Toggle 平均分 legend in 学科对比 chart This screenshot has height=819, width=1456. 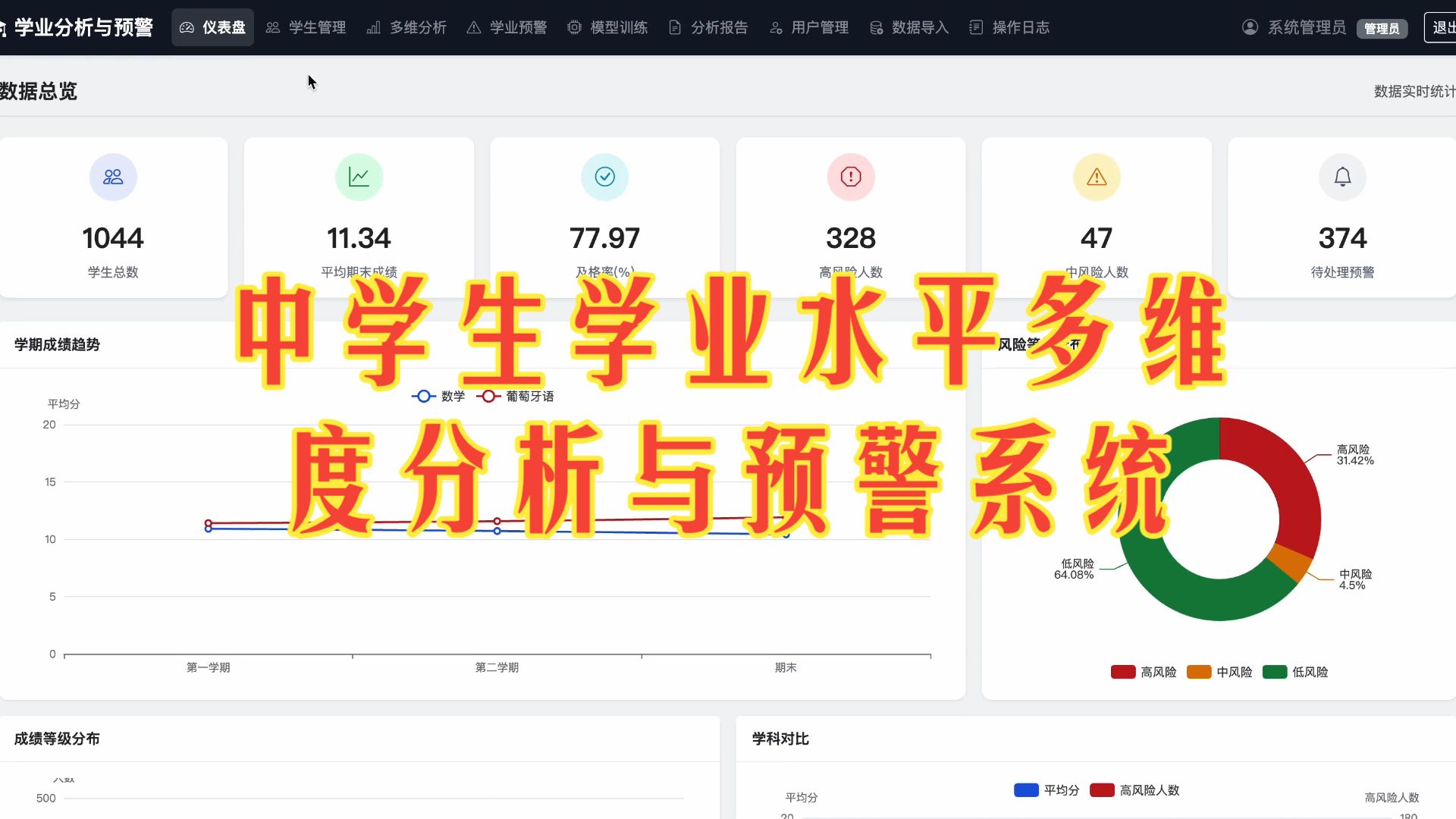point(1046,790)
